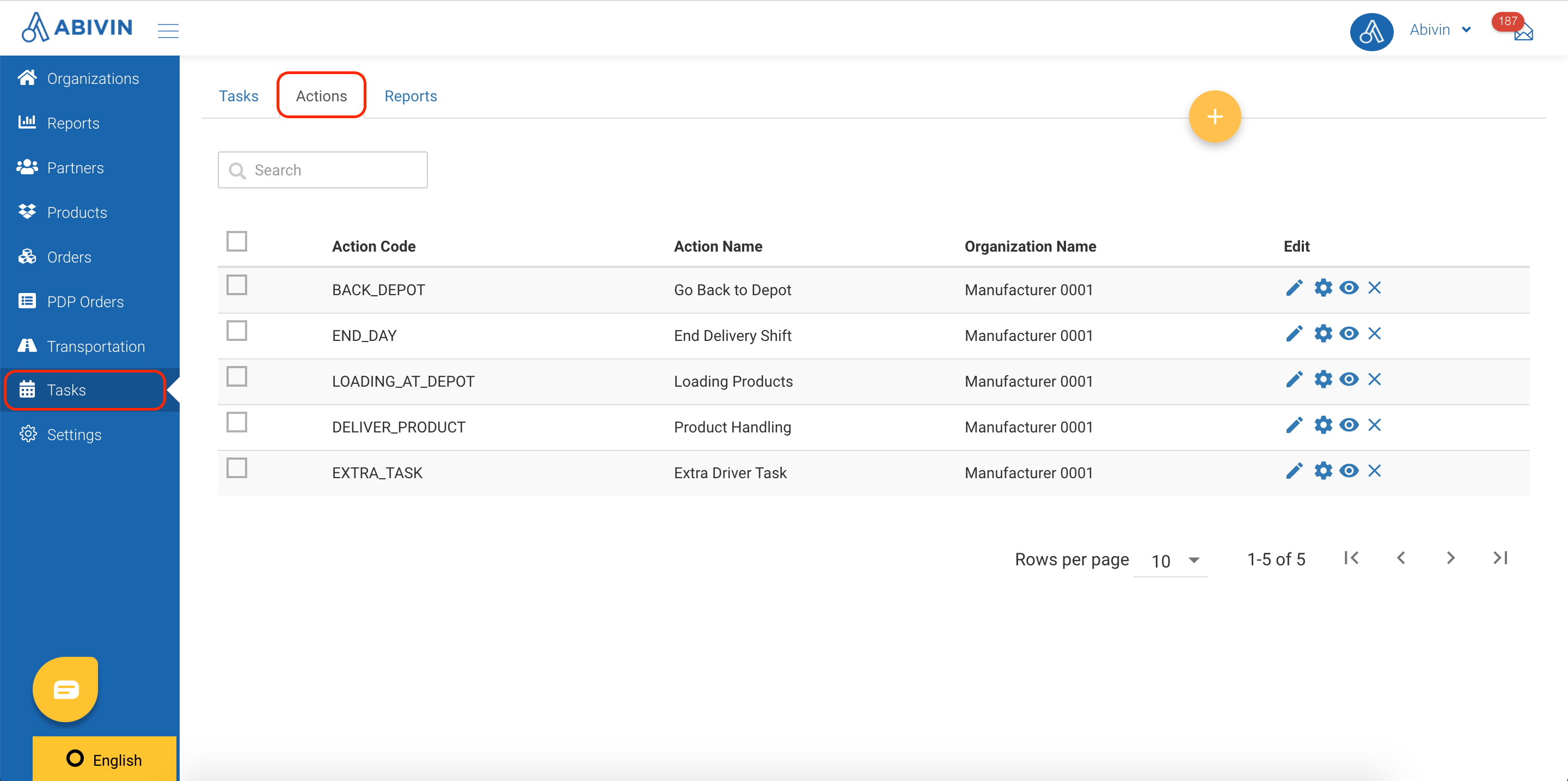The height and width of the screenshot is (781, 1568).
Task: Check the LOADING_AT_DEPOT row checkbox
Action: point(237,376)
